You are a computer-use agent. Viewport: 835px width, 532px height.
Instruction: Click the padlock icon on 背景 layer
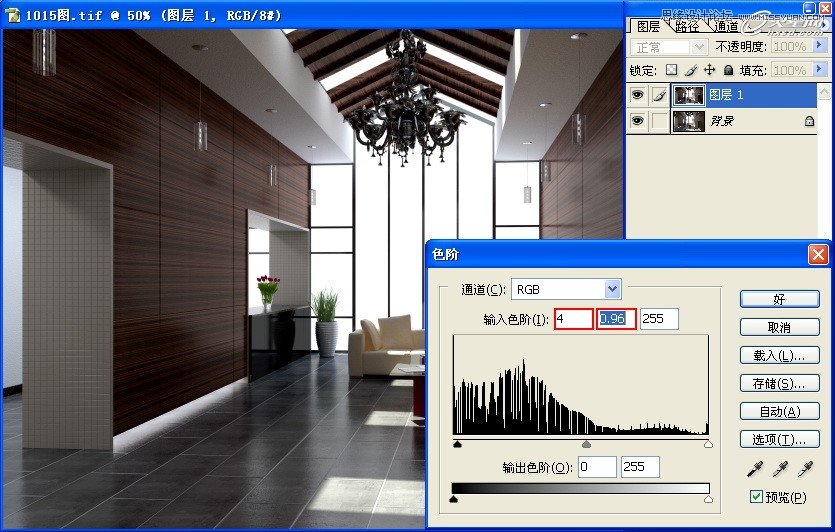809,121
